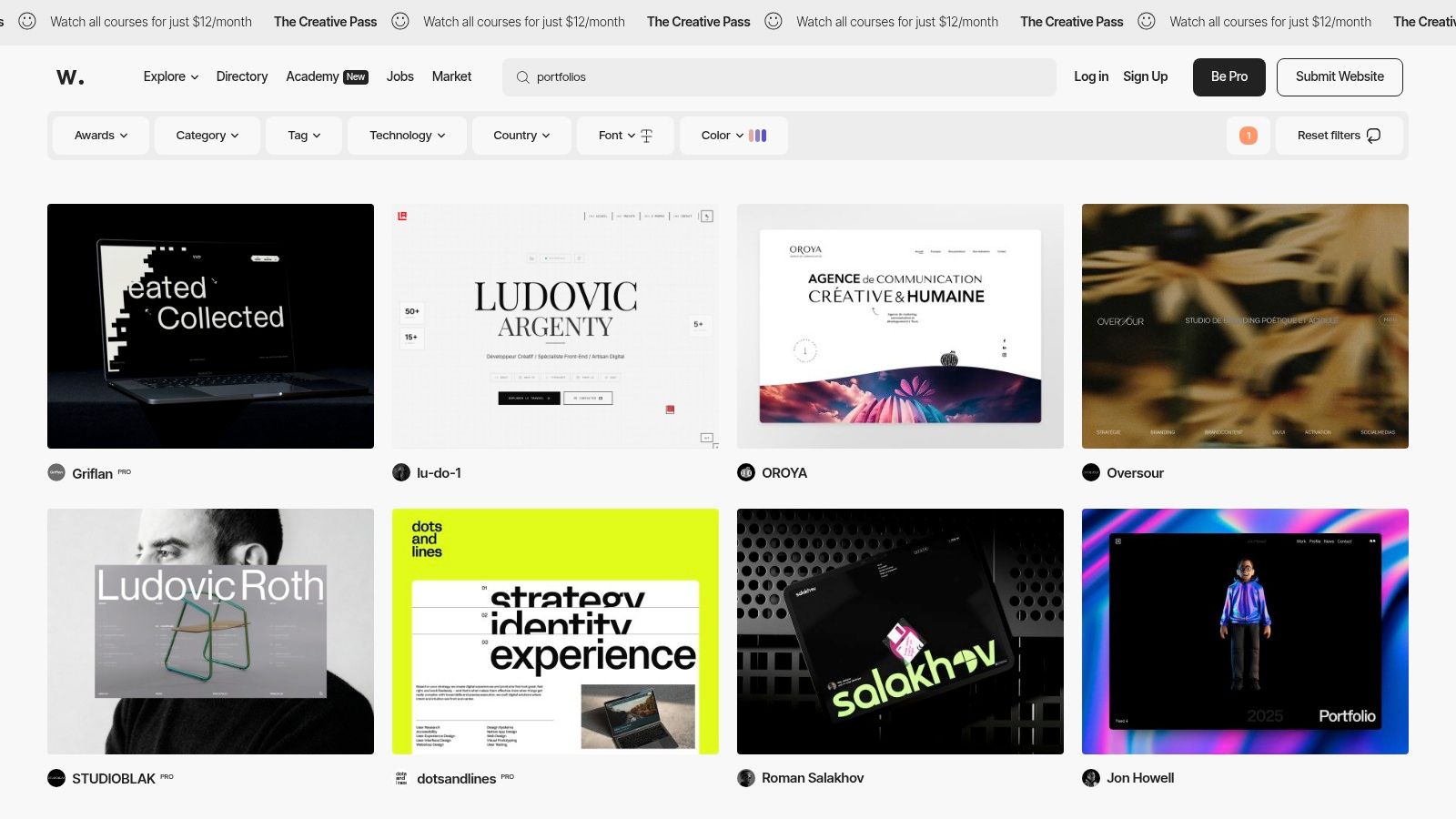
Task: Click Jon Howell's profile avatar
Action: click(1091, 778)
